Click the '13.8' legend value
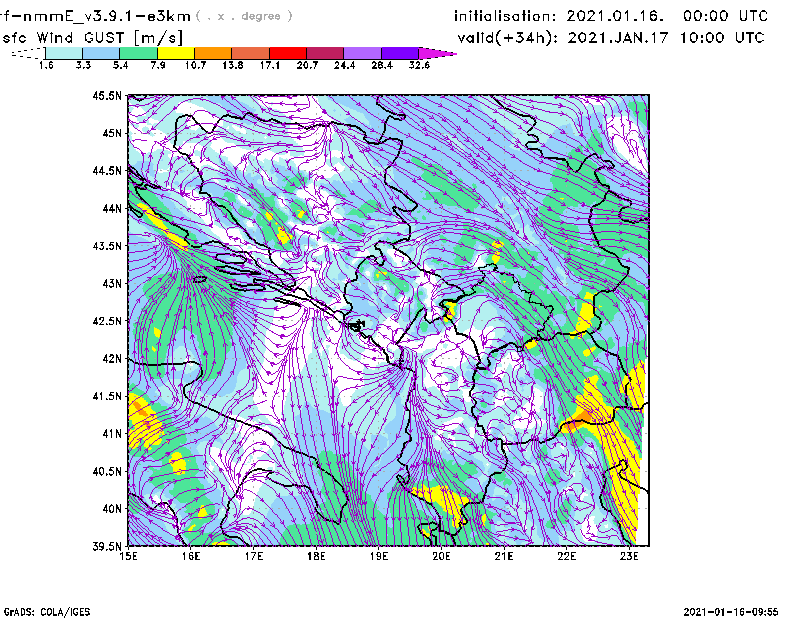The image size is (800, 618). coord(233,65)
